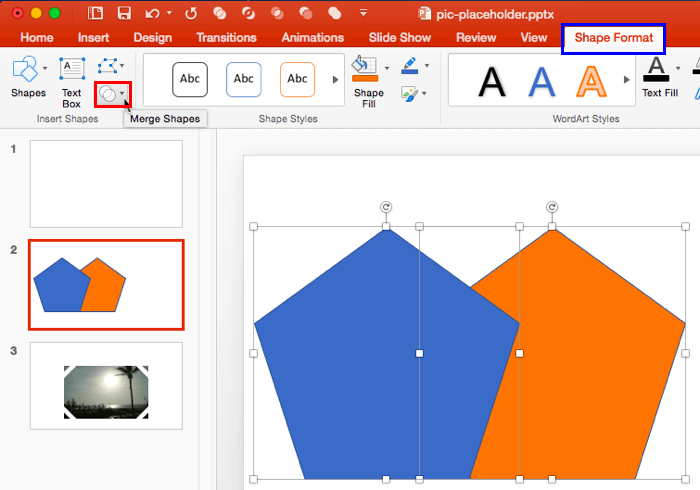The width and height of the screenshot is (700, 490).
Task: Open the Slide Show tab
Action: [400, 37]
